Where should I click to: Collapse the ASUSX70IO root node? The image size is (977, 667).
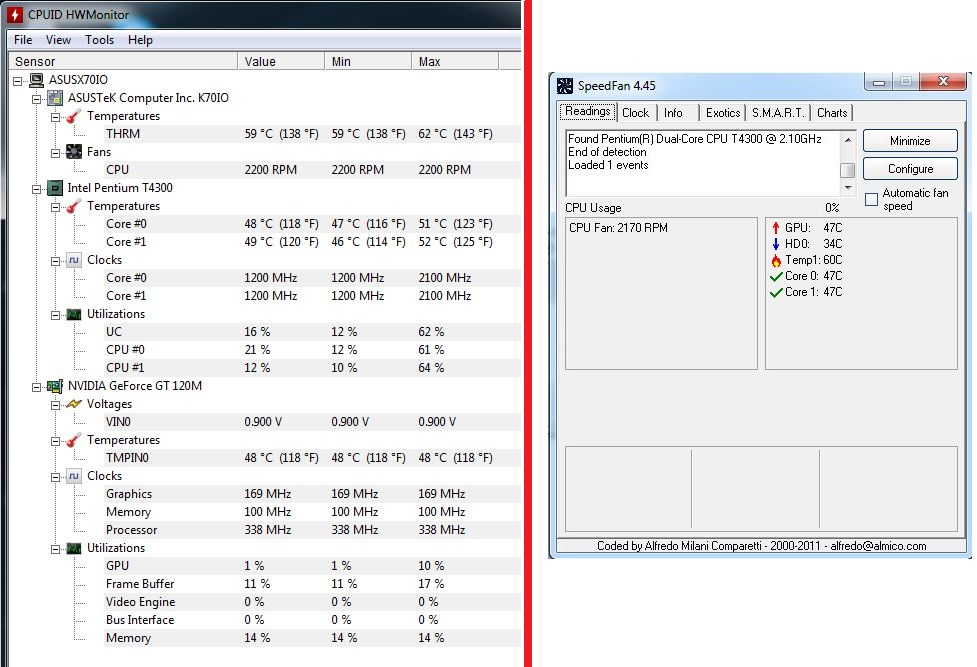click(18, 80)
